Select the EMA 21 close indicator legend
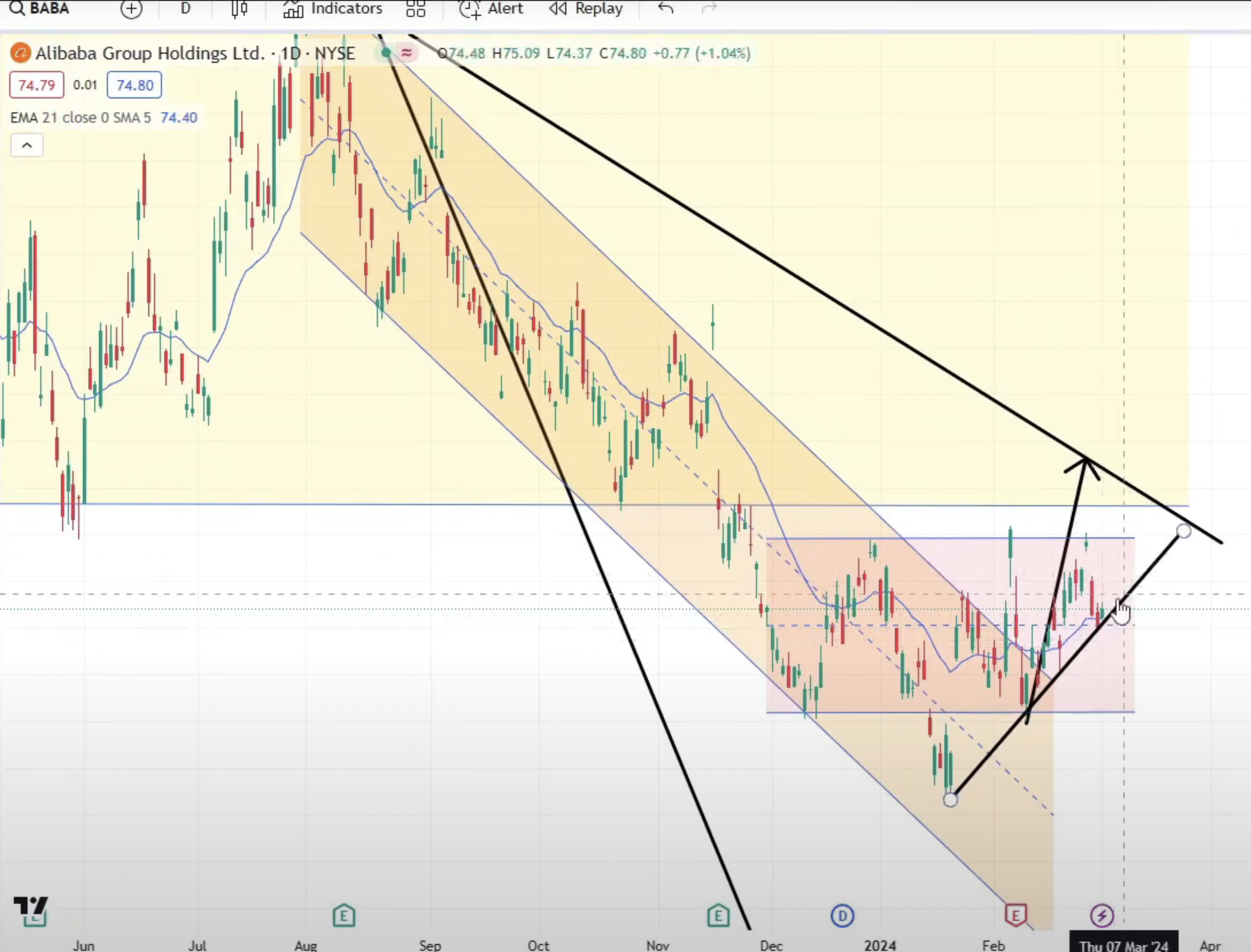 point(81,118)
